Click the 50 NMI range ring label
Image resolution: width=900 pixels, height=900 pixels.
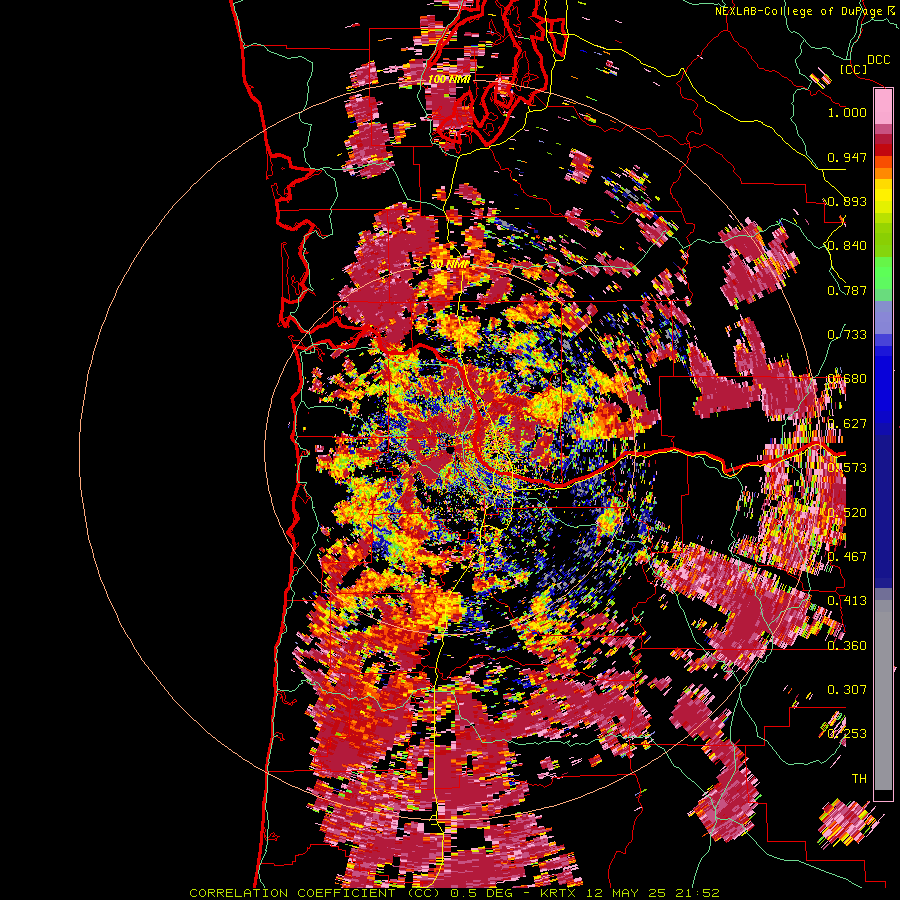coord(449,265)
